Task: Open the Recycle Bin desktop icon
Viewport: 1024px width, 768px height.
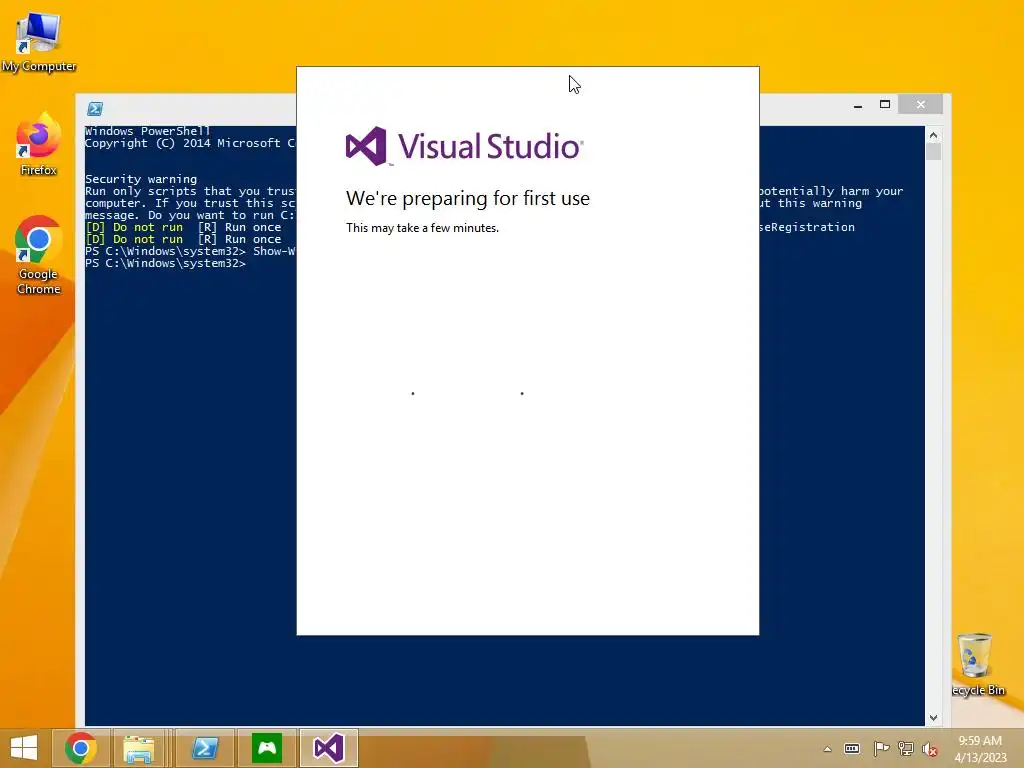Action: pyautogui.click(x=977, y=665)
